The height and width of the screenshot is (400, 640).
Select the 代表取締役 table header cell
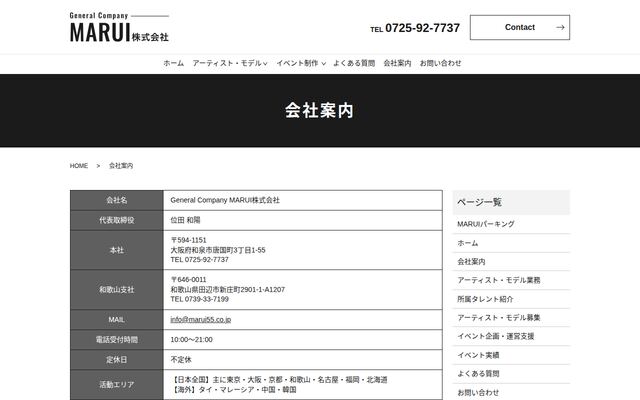(117, 220)
